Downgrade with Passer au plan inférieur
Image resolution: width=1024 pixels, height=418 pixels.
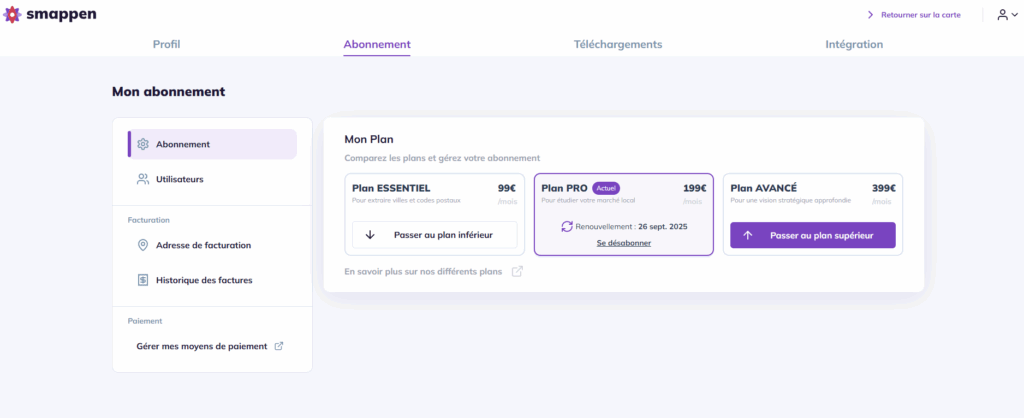[434, 235]
